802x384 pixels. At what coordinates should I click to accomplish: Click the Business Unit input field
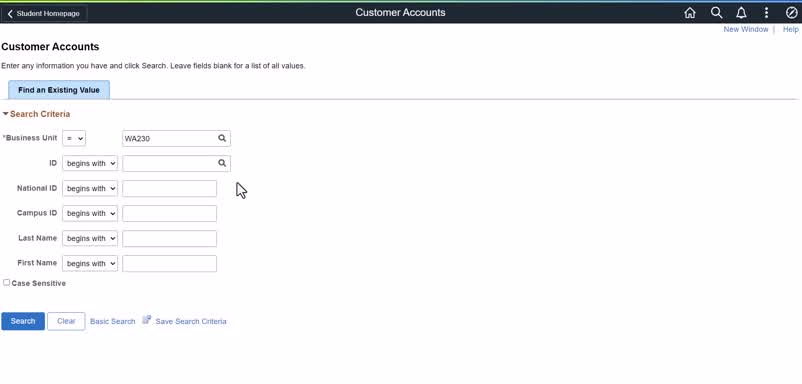click(169, 139)
